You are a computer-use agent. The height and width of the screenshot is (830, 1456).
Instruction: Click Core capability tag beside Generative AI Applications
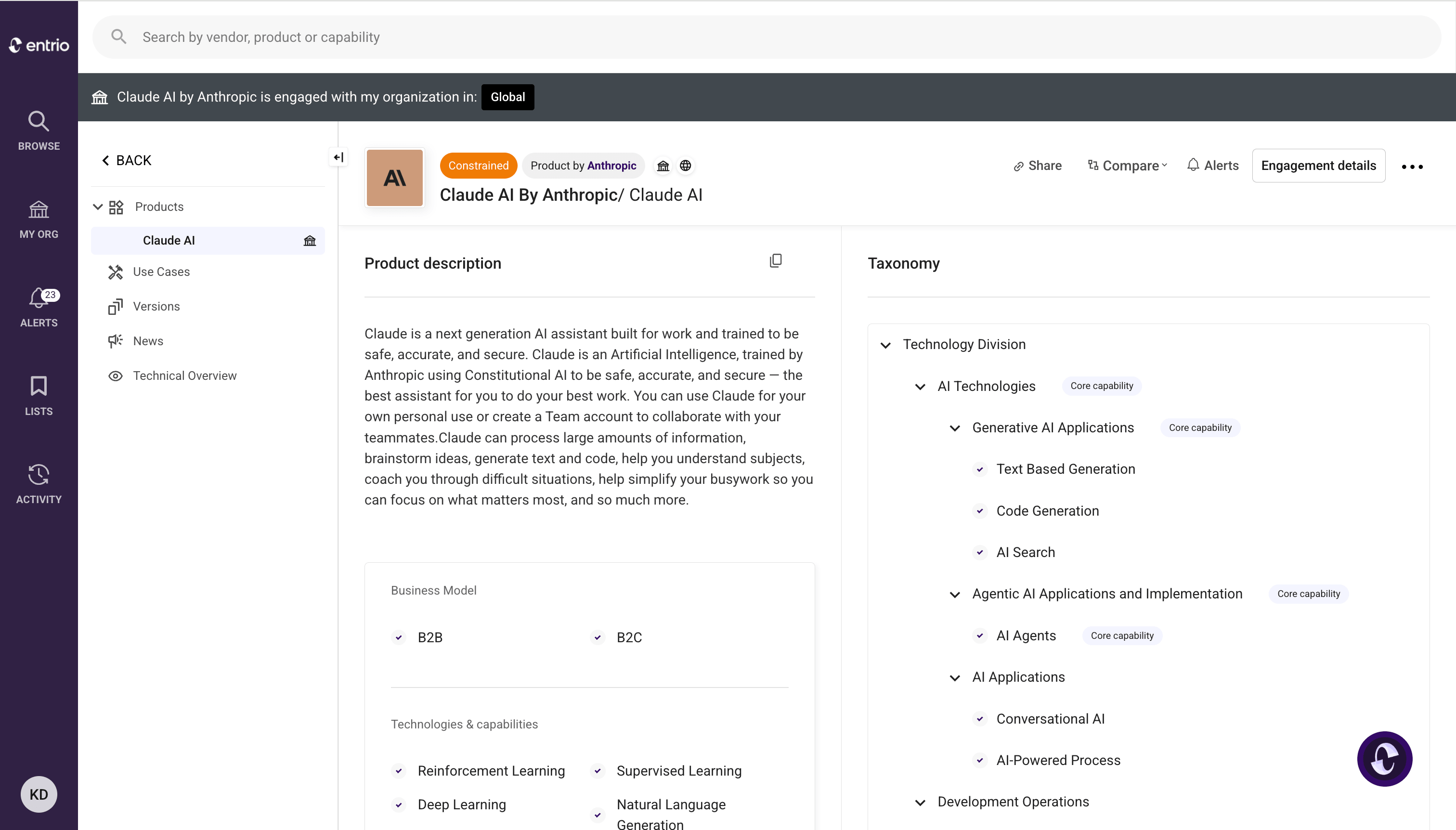1200,428
